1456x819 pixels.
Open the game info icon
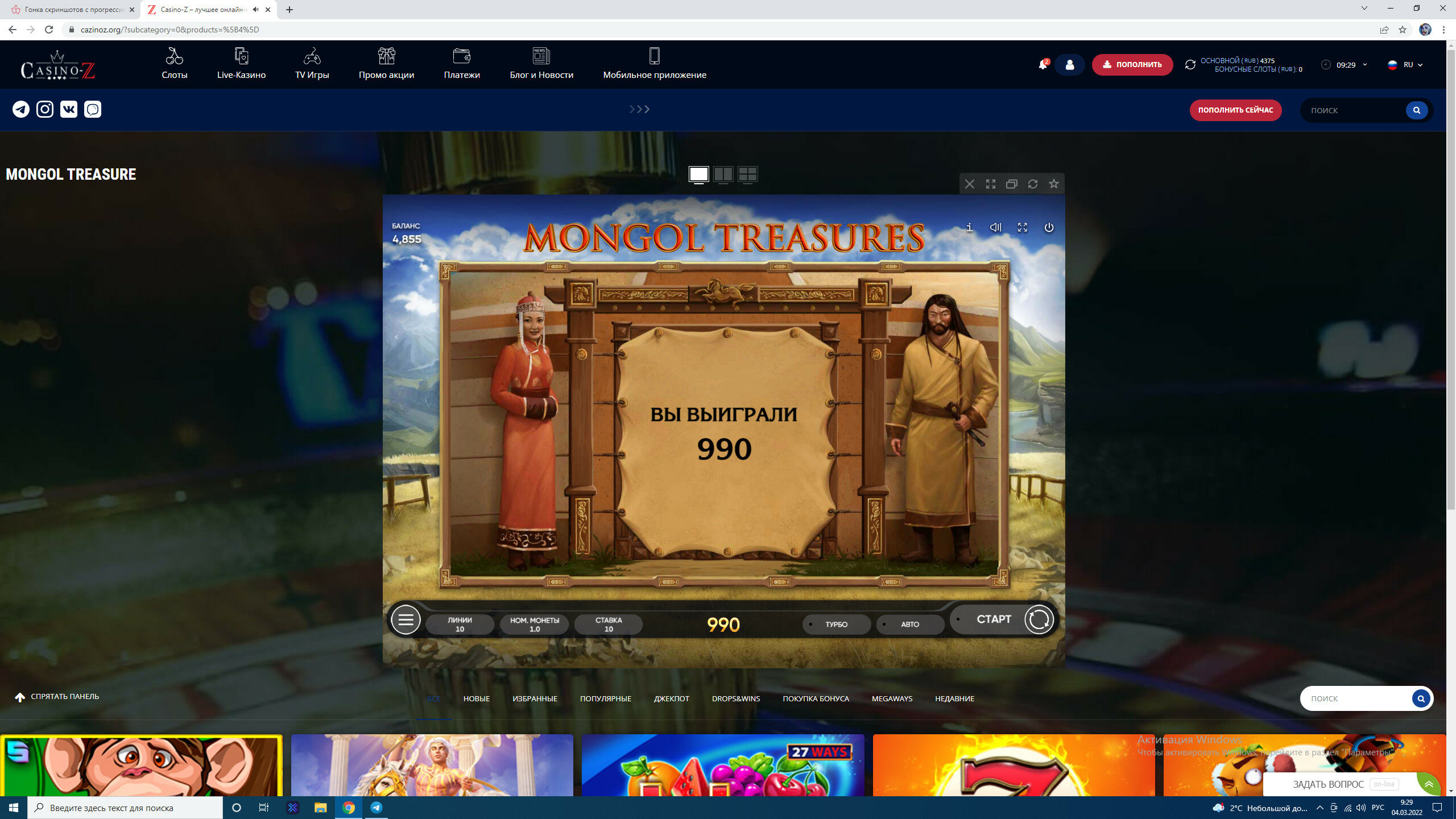(969, 227)
